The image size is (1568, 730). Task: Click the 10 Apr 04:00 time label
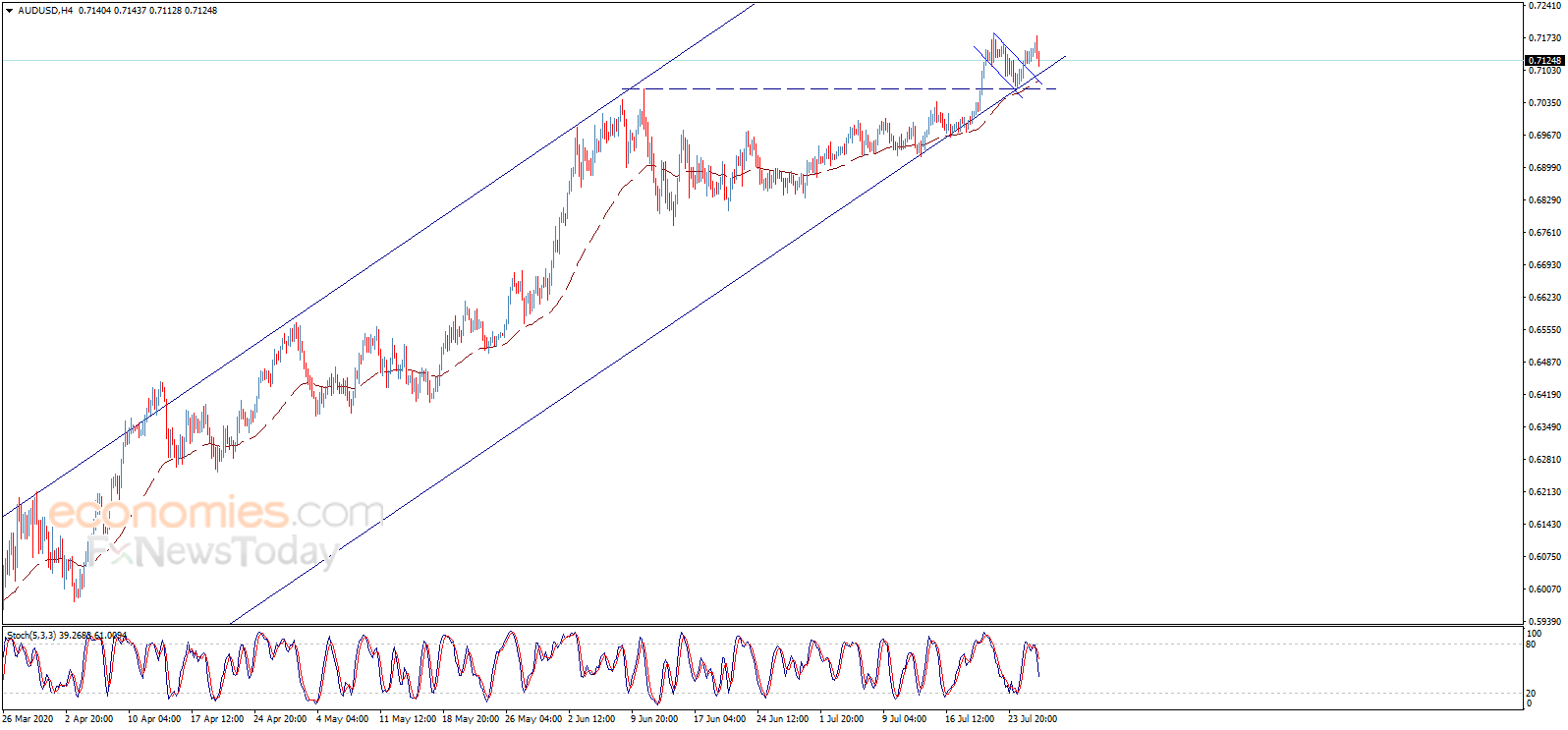[154, 719]
